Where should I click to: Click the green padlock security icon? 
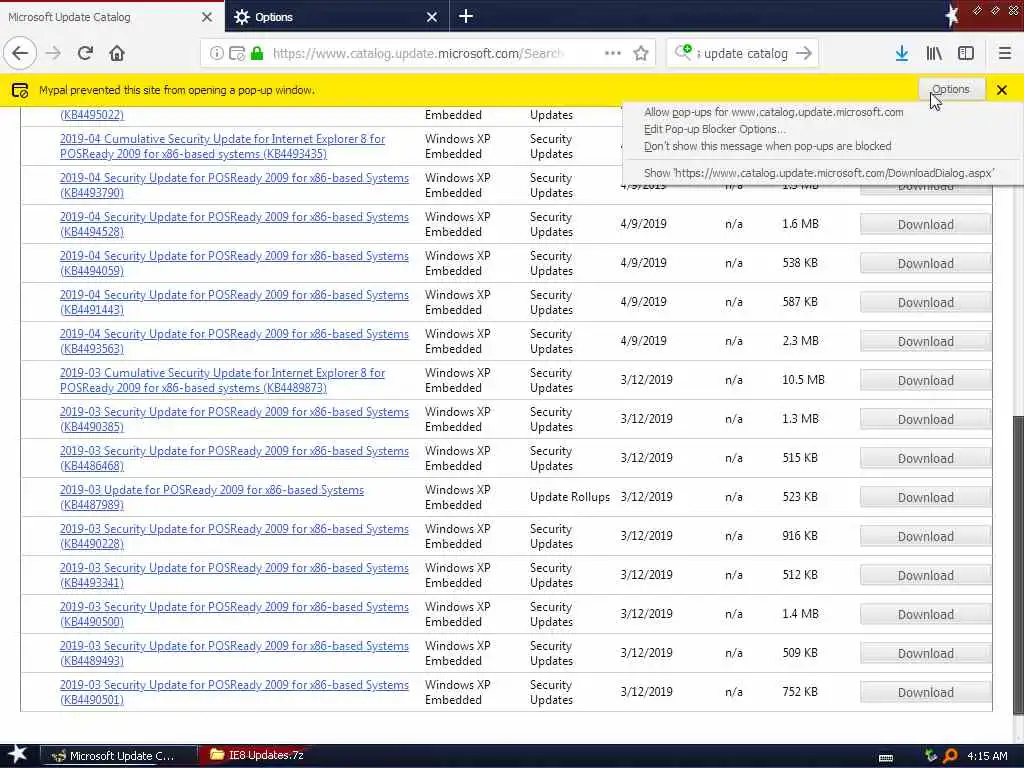[x=257, y=53]
